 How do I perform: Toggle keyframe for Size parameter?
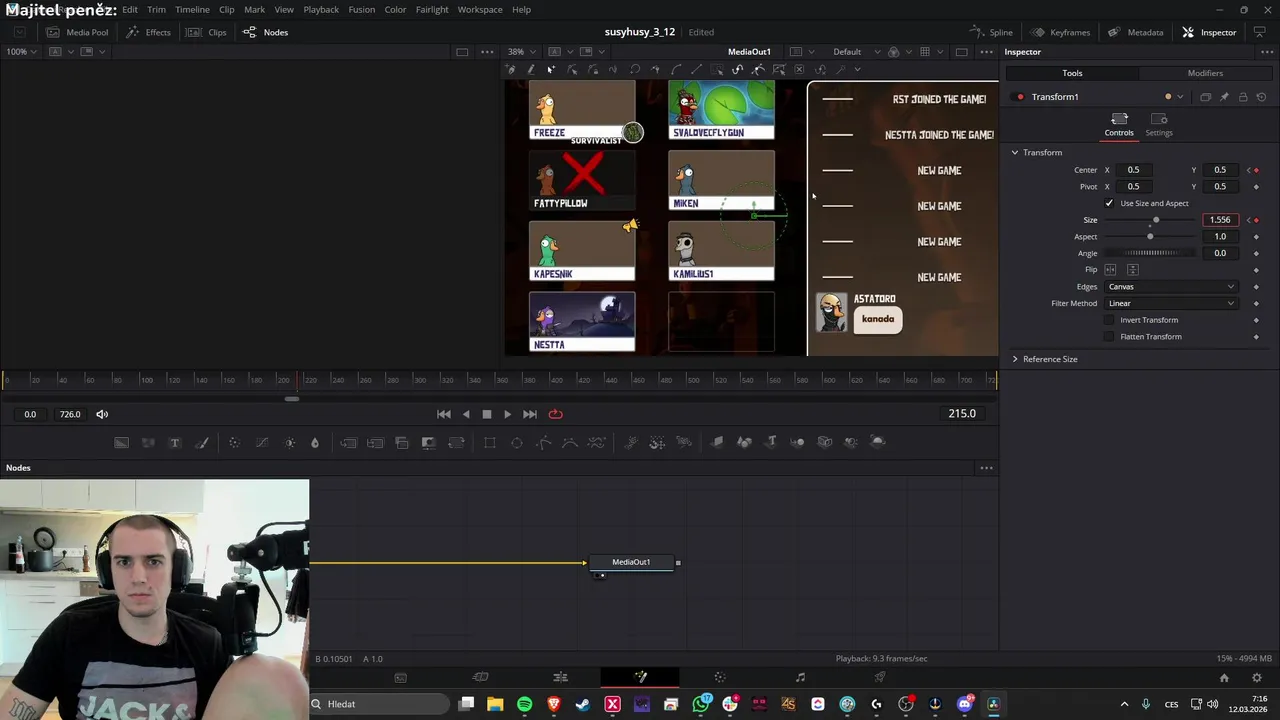click(1256, 220)
